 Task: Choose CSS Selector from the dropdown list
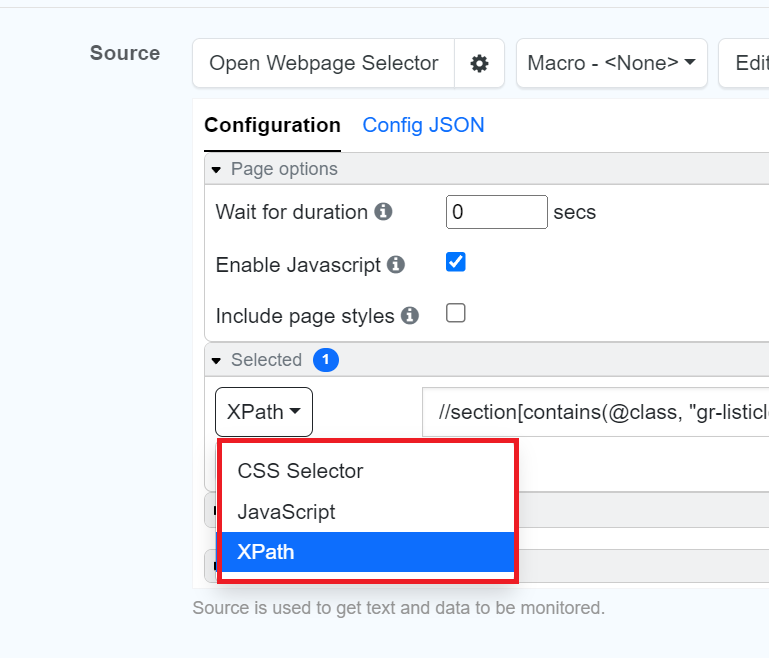click(x=300, y=471)
